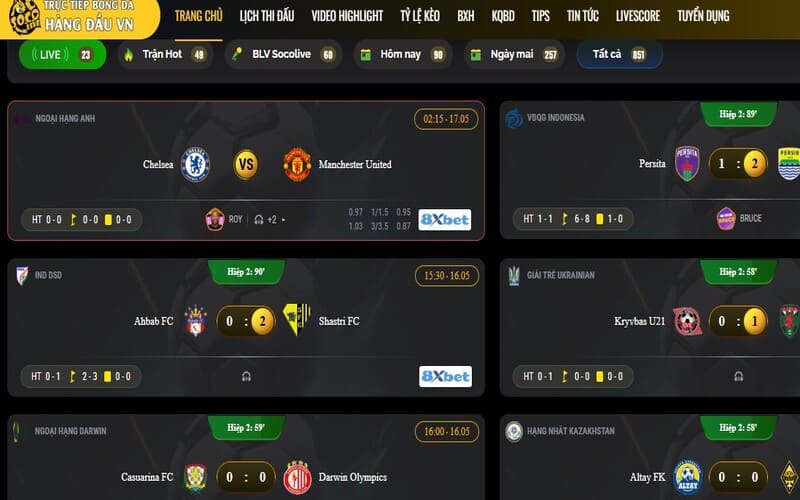The image size is (800, 500).
Task: Go to the Lịch Thi Đấu menu
Action: click(x=267, y=16)
